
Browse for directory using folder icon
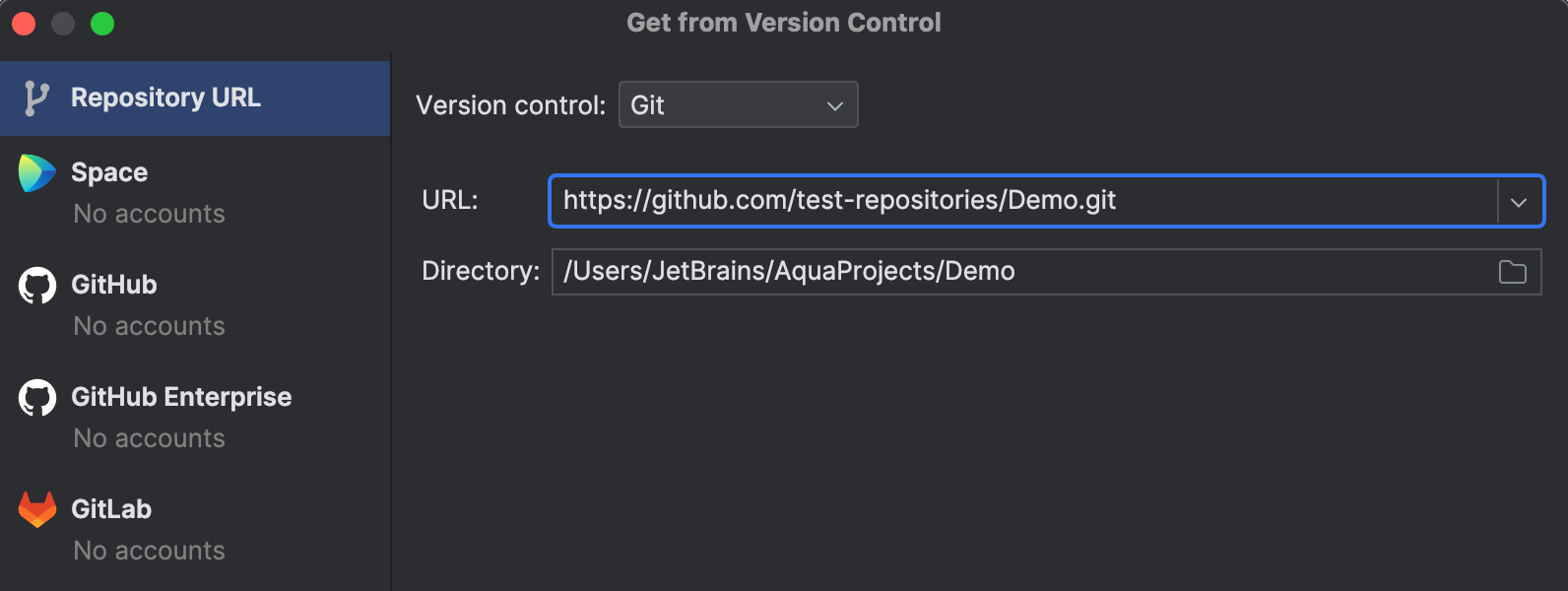(x=1512, y=272)
